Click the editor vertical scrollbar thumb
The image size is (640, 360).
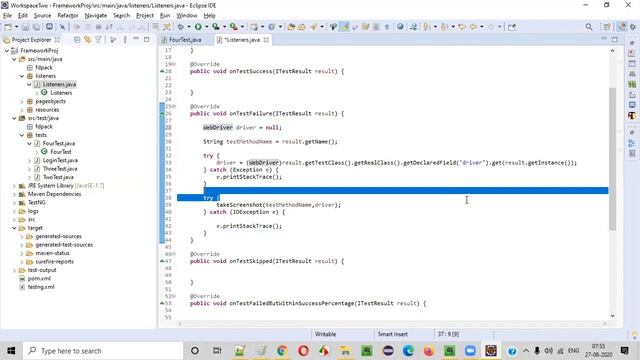[612, 159]
